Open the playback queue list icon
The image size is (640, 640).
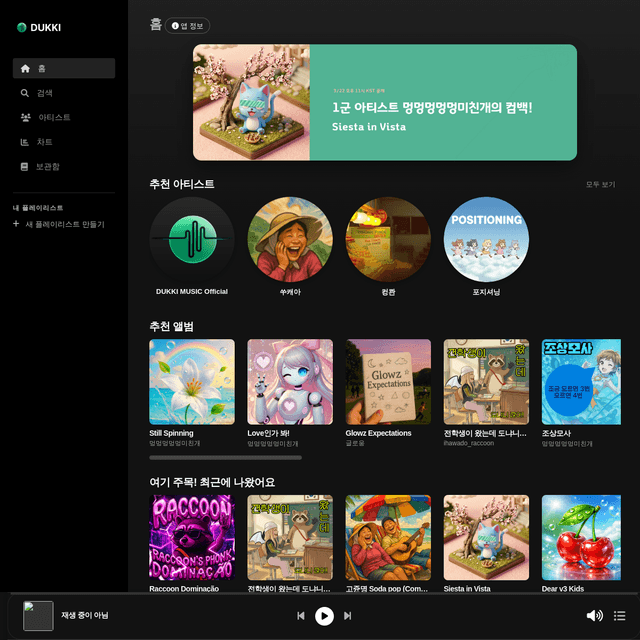coord(620,616)
